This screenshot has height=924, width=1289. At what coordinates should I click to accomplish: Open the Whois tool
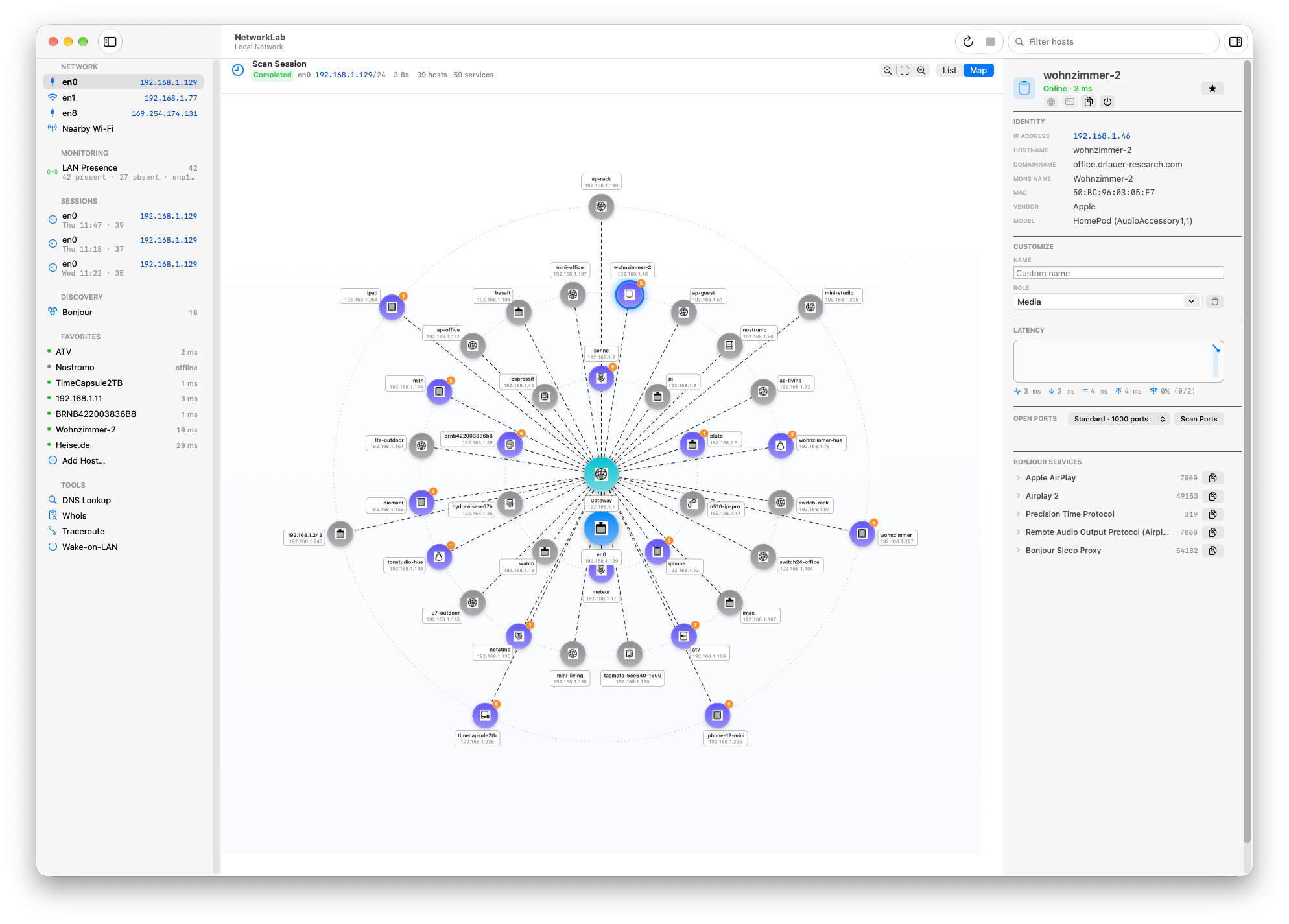123,516
